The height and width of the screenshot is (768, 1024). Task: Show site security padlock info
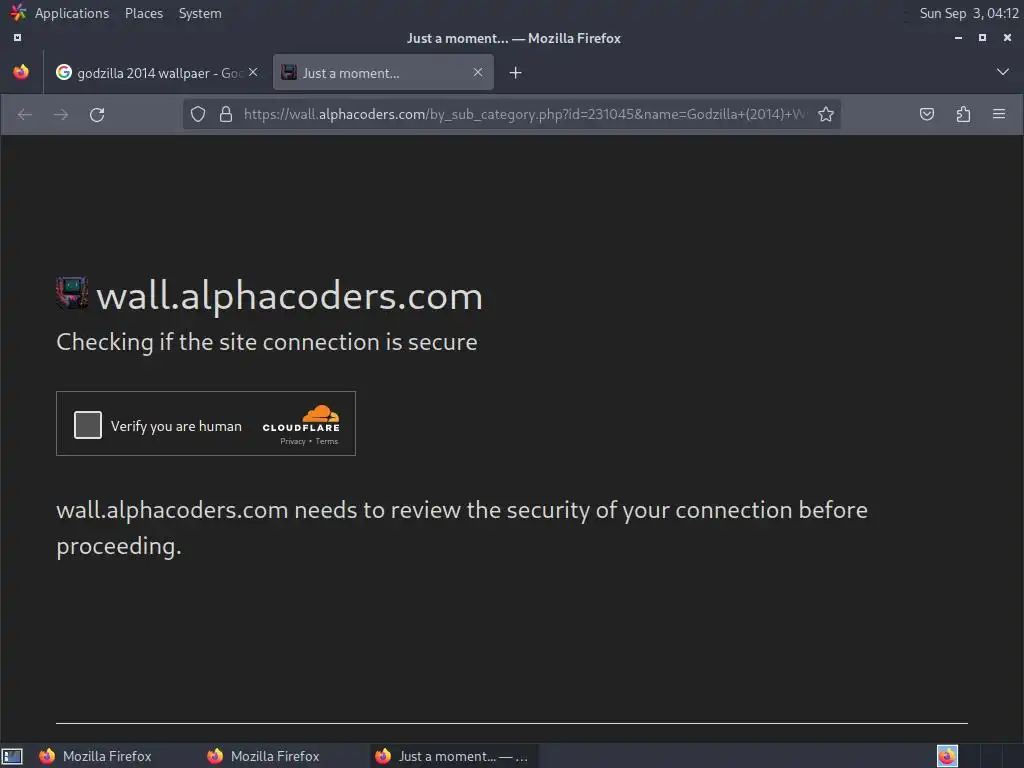pos(226,114)
